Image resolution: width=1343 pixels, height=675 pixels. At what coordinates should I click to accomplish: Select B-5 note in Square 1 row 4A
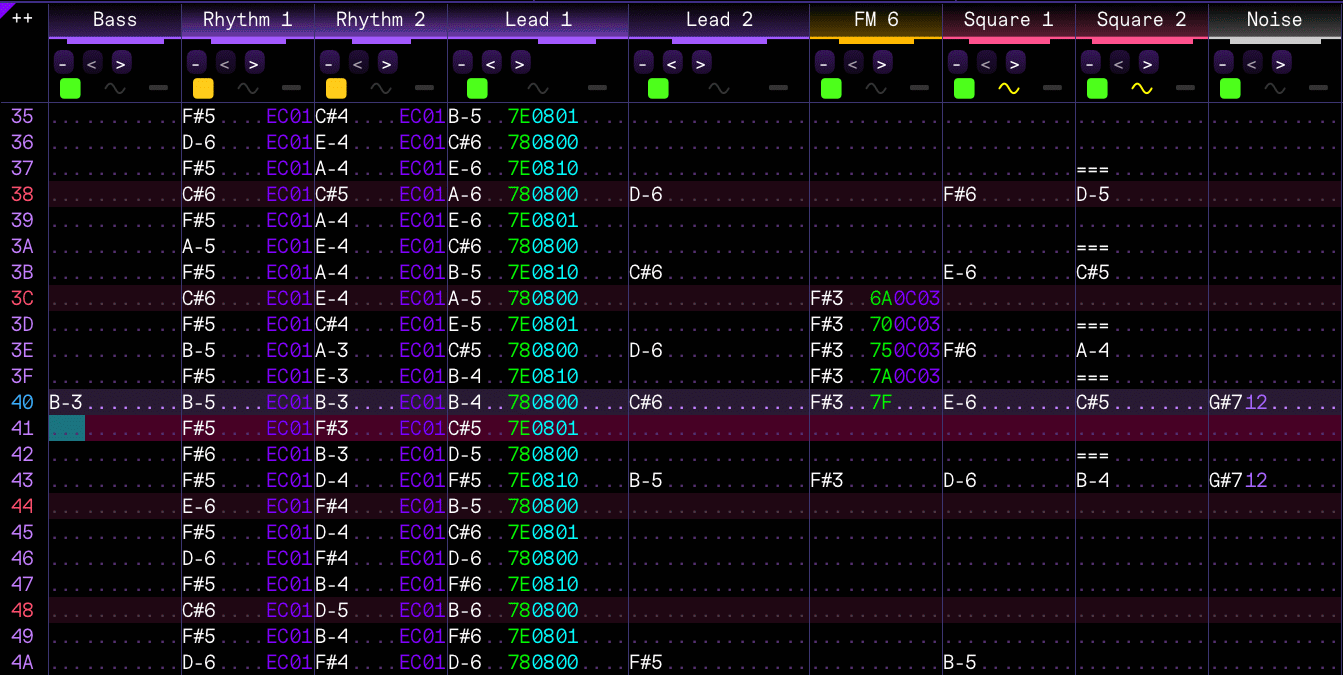[x=960, y=662]
